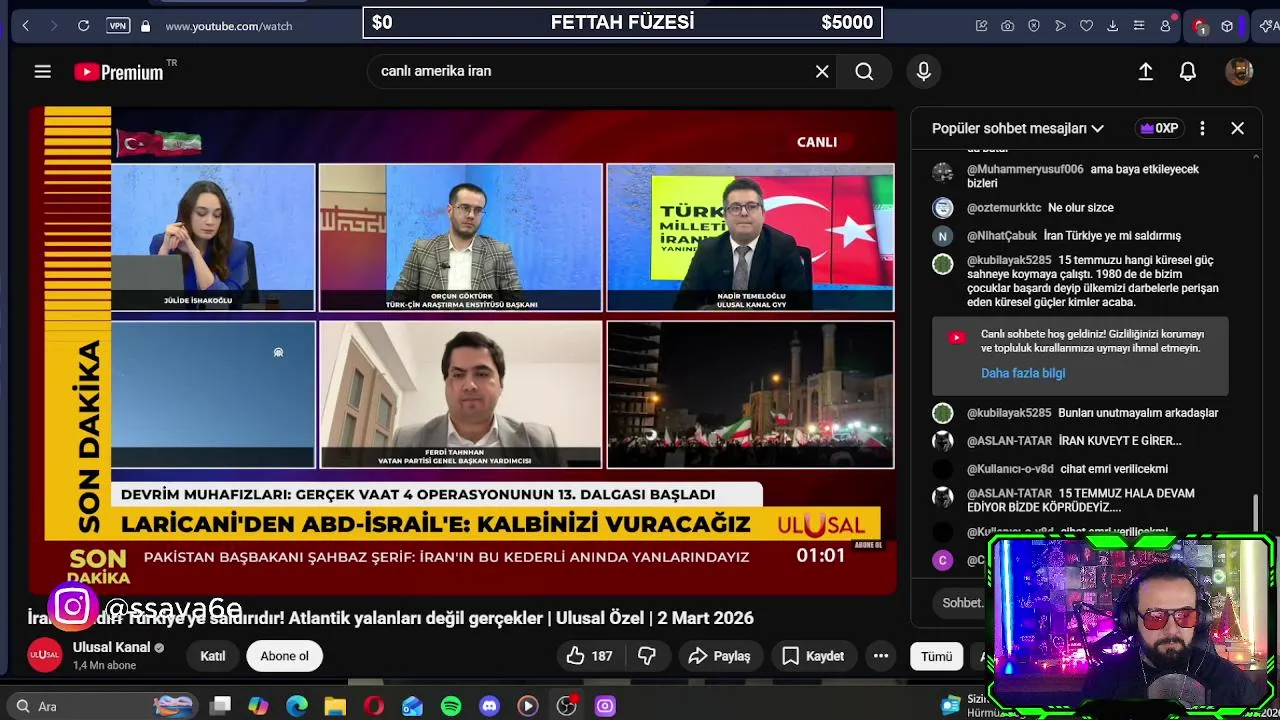Go back with the browser back arrow
Viewport: 1280px width, 720px height.
pos(25,26)
